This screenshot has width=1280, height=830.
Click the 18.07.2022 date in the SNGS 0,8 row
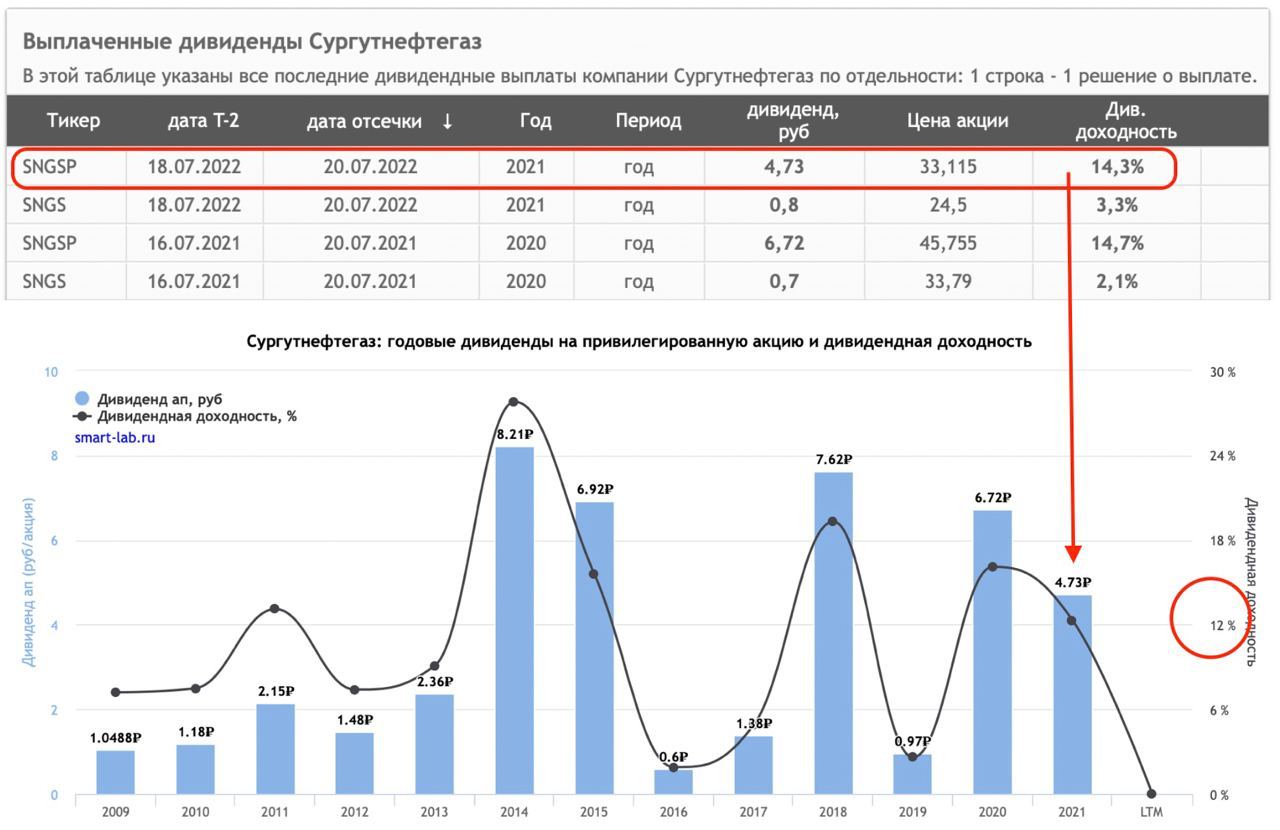coord(194,205)
